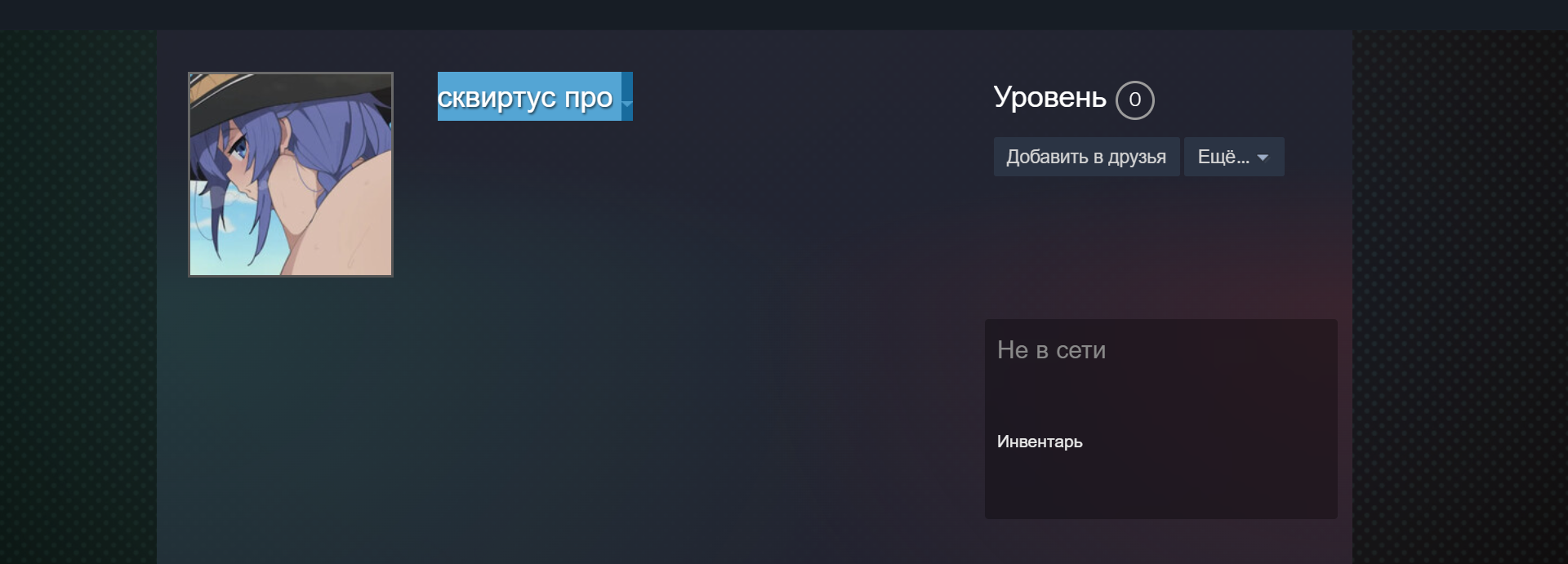The width and height of the screenshot is (1568, 564).
Task: Add user via Добавить в друзья button
Action: (1086, 157)
